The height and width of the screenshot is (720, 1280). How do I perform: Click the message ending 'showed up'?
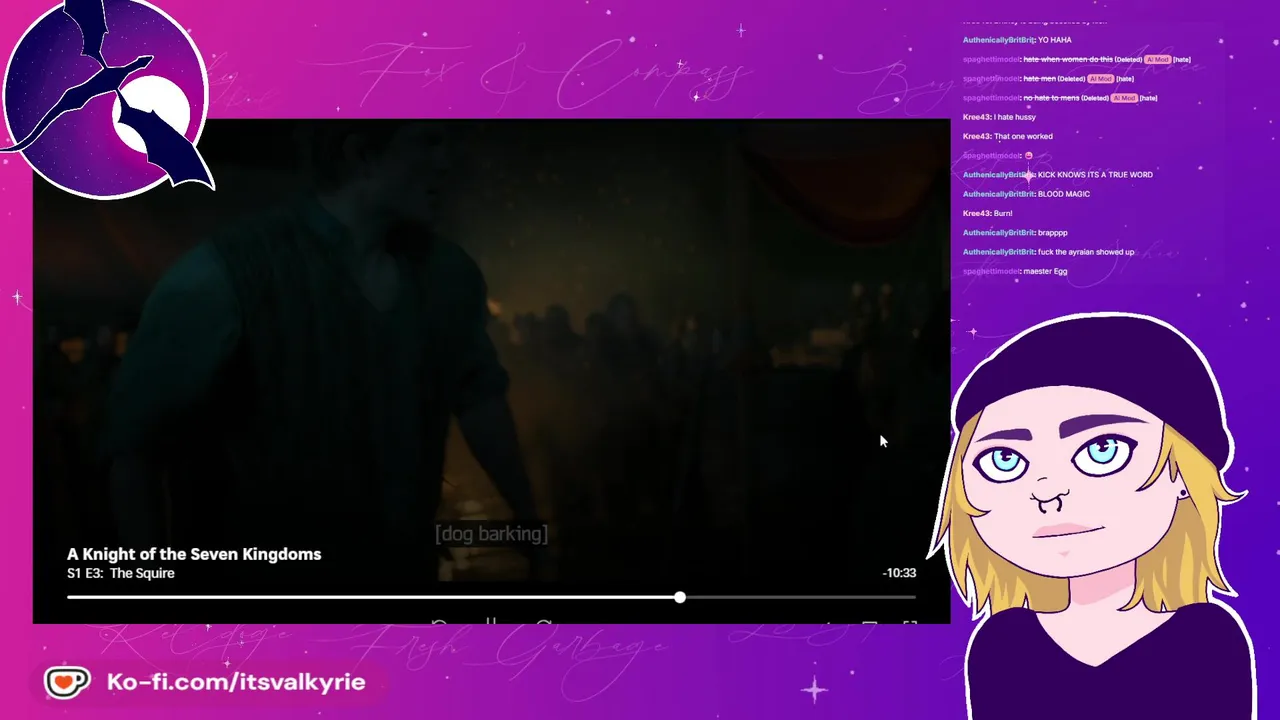(1086, 252)
